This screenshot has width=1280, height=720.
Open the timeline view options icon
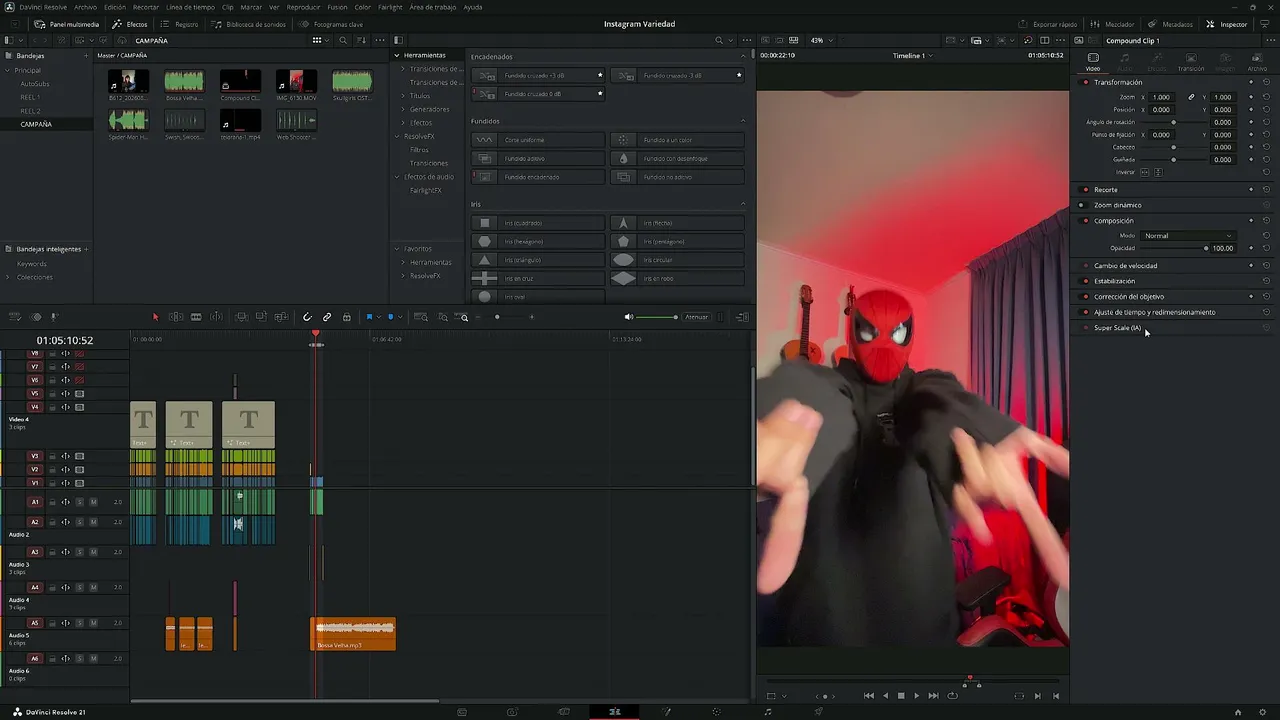pos(15,317)
